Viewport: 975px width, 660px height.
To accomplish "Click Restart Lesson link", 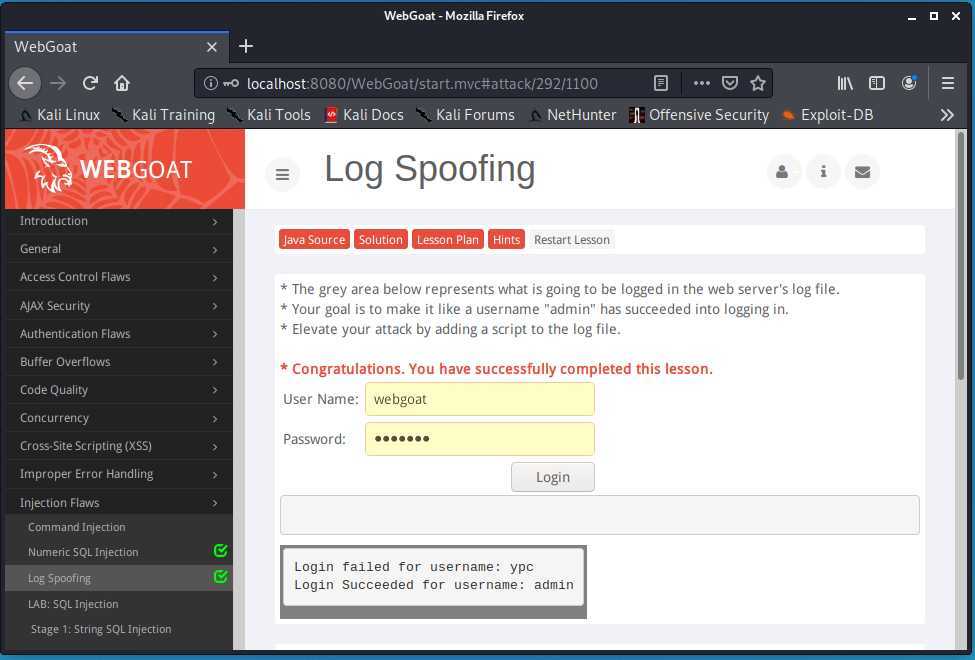I will [x=571, y=239].
